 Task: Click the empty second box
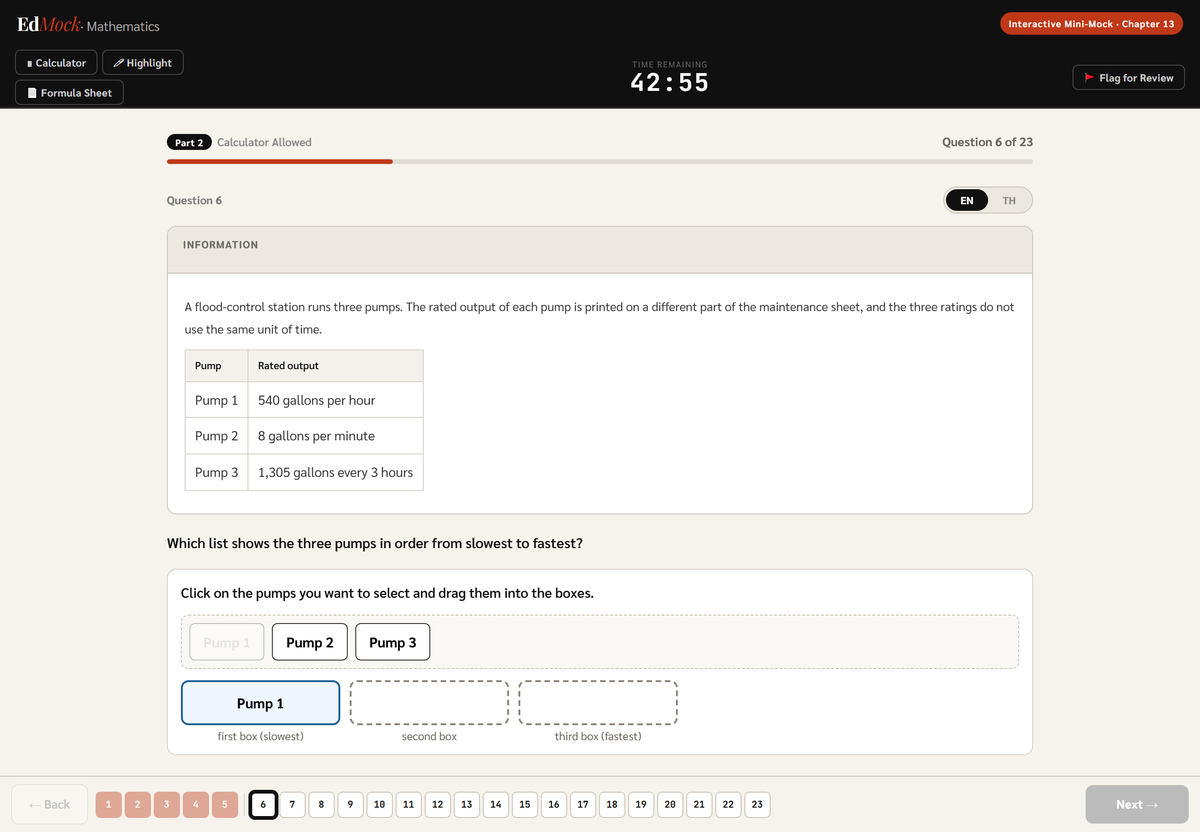[429, 703]
